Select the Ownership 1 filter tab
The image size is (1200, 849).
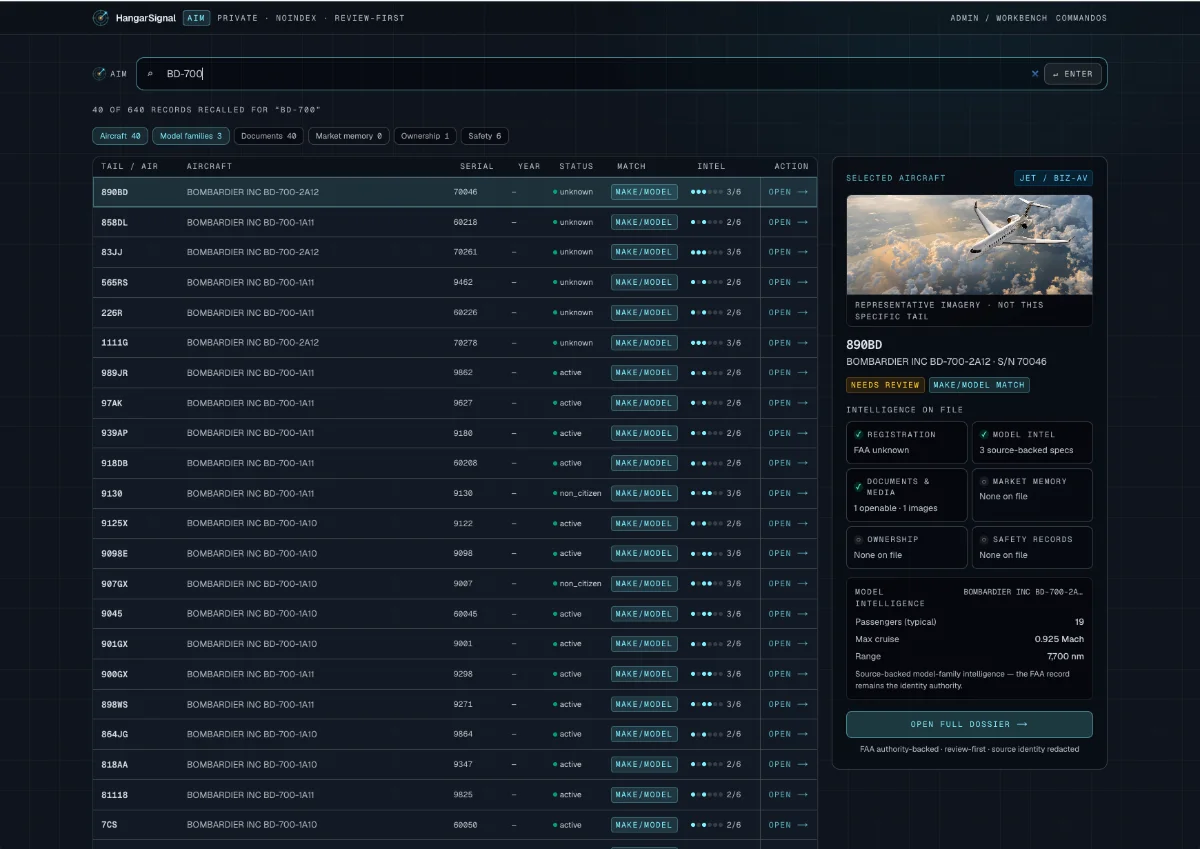point(425,136)
